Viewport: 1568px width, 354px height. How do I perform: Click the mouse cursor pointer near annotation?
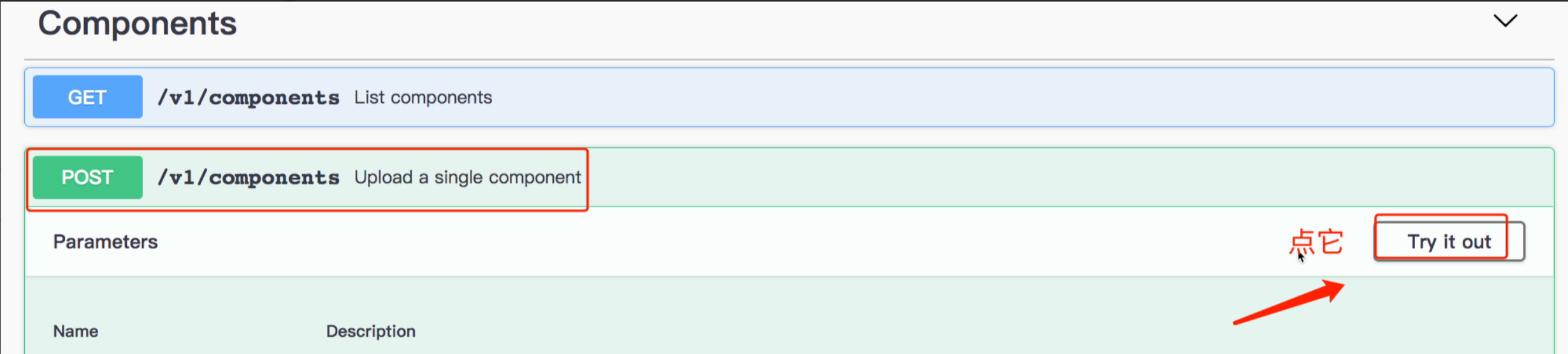tap(1301, 257)
